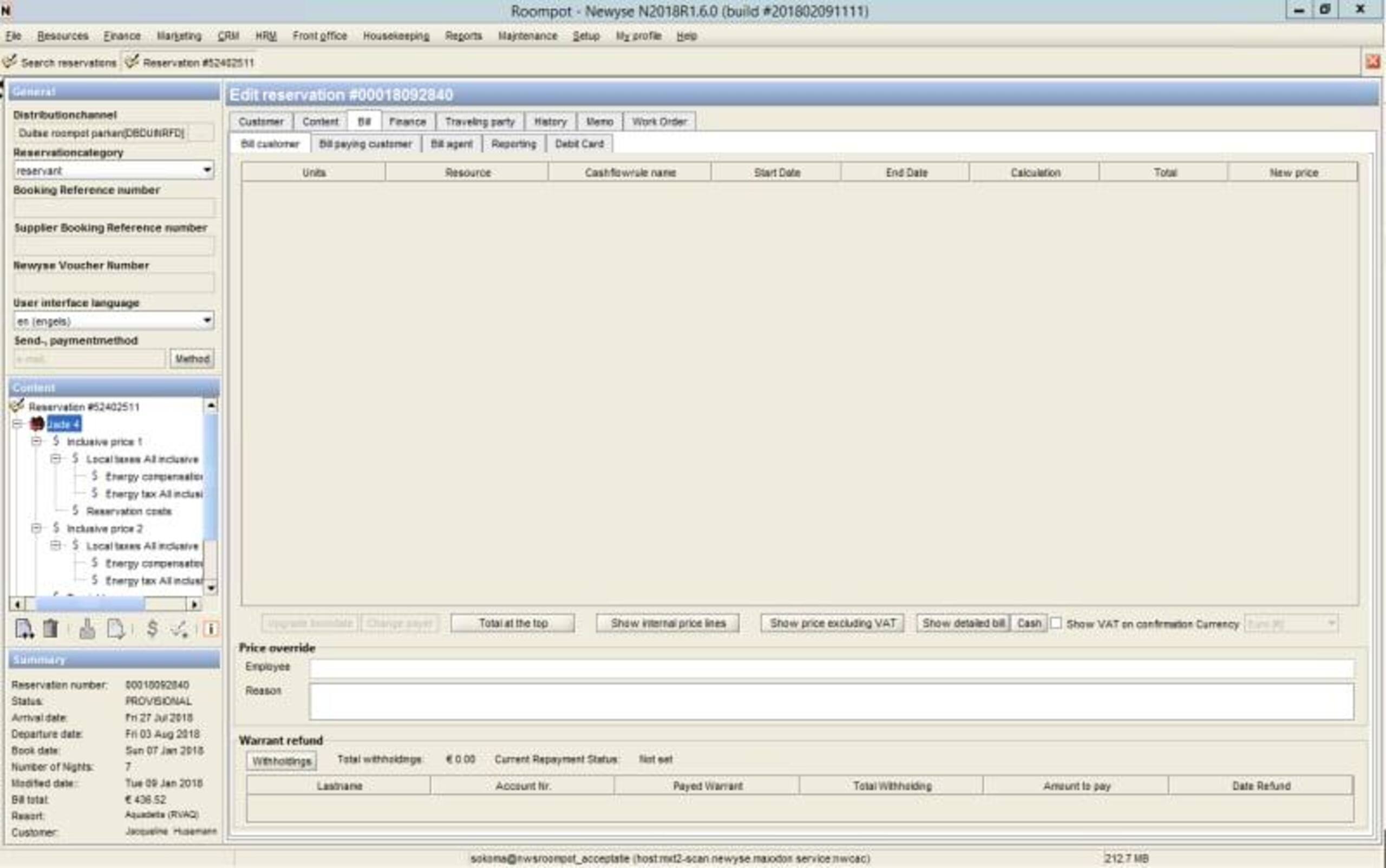Click the content tree vertical scroll down arrow
1386x868 pixels.
(x=211, y=588)
